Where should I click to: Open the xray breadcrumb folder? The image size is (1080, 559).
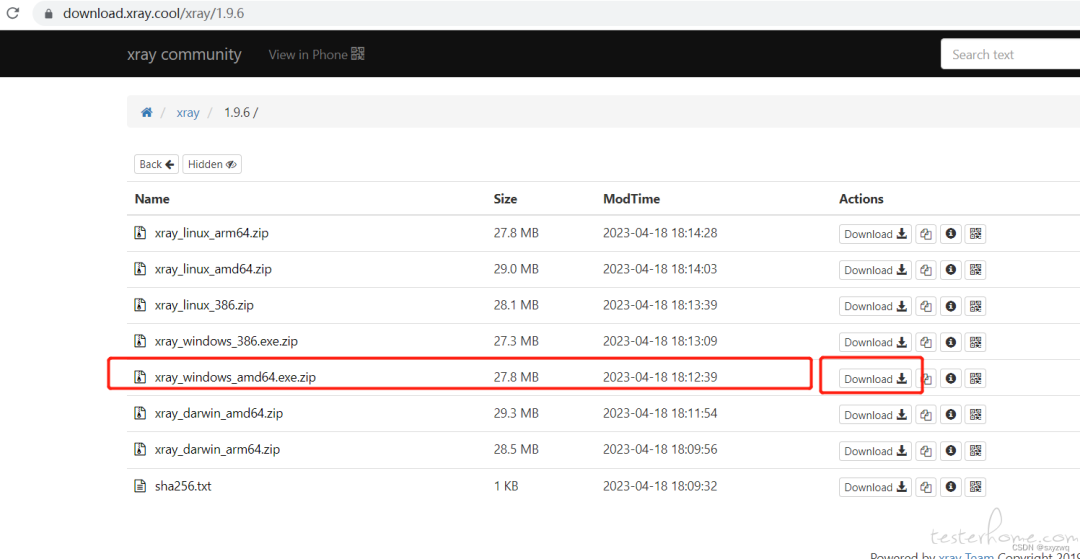tap(188, 112)
